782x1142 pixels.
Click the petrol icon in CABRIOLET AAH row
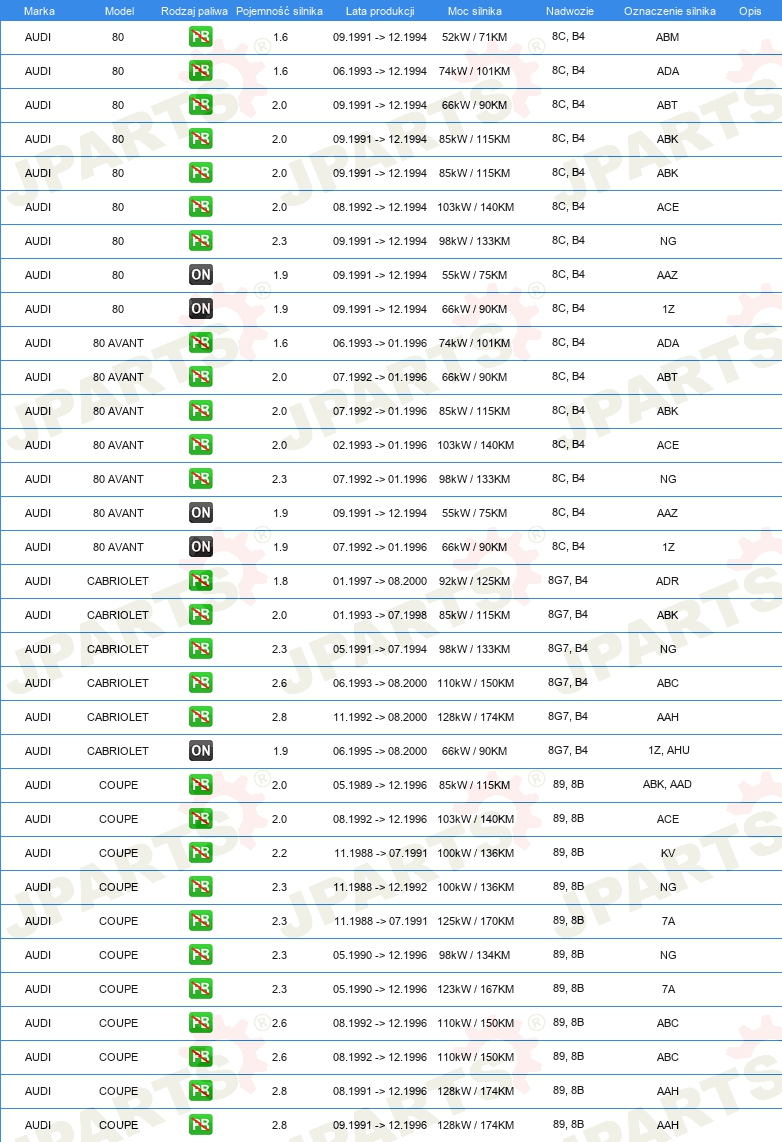pos(200,717)
